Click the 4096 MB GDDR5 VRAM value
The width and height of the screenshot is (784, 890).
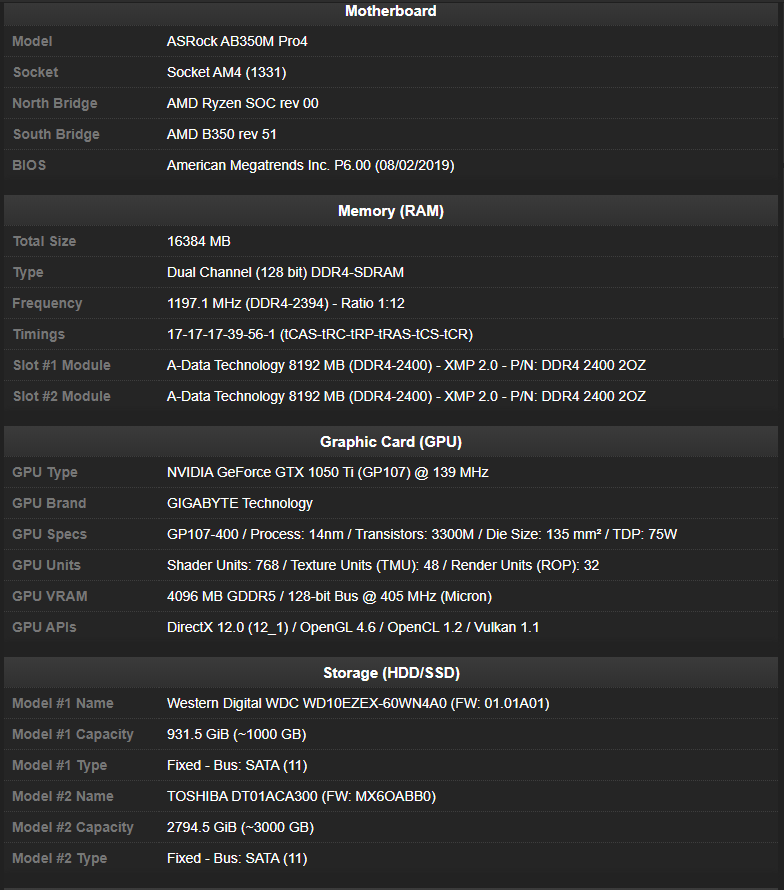329,597
